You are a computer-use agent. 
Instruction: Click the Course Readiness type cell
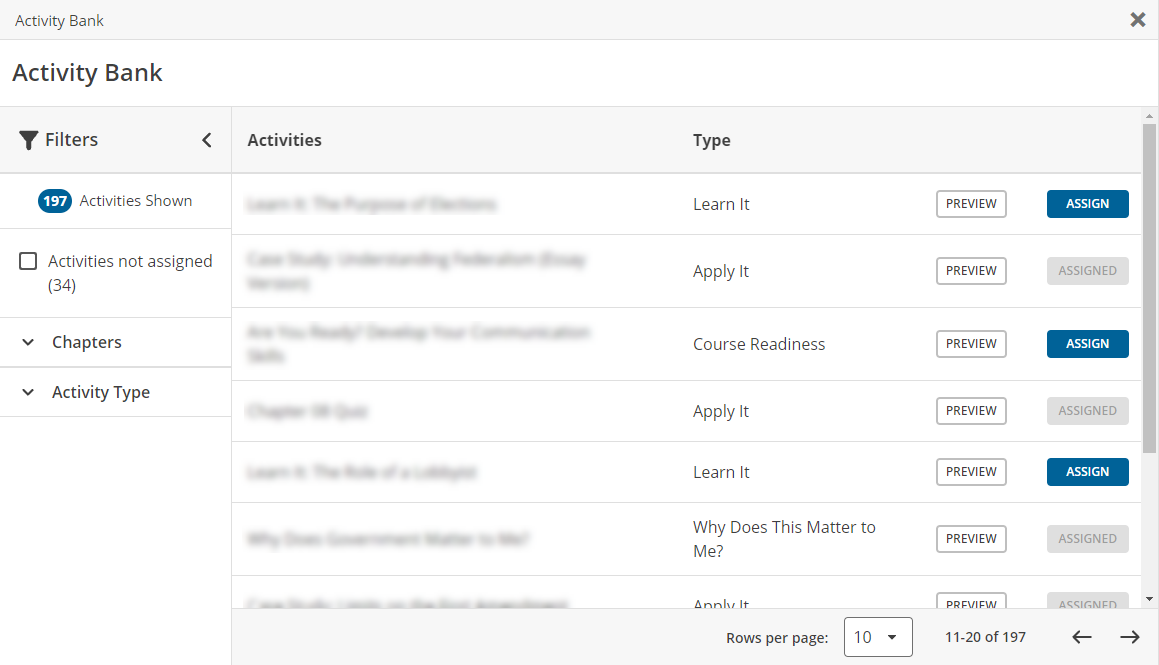pos(759,344)
